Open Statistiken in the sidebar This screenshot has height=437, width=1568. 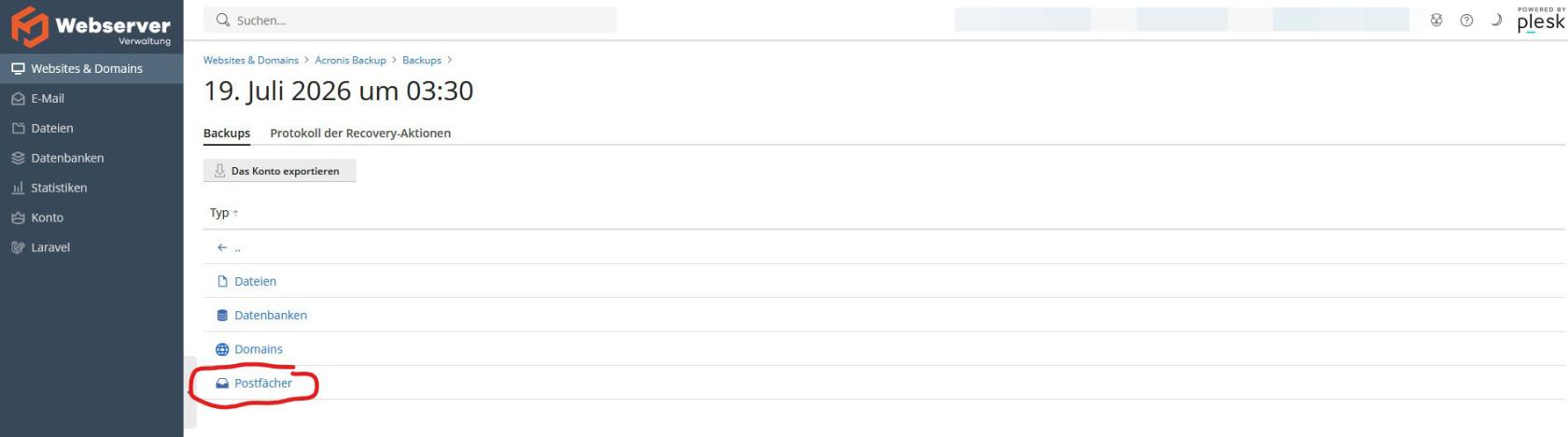[91, 188]
